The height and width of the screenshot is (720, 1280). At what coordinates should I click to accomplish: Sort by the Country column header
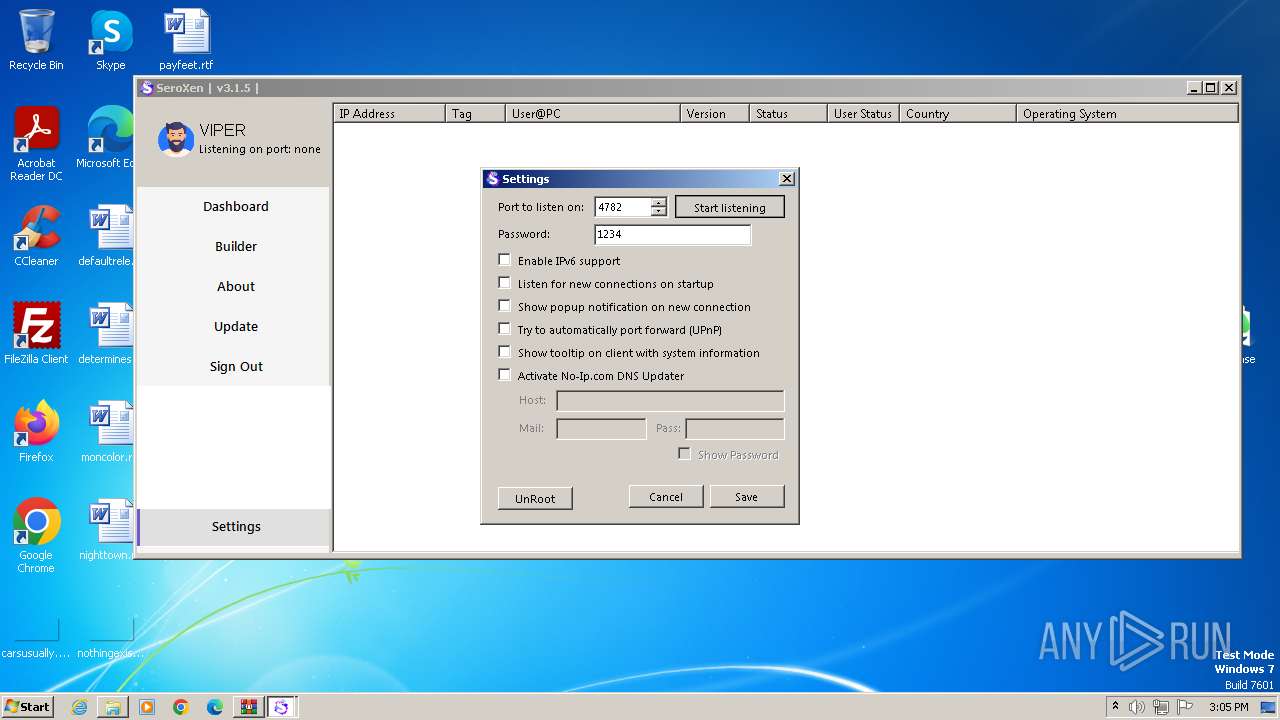958,113
